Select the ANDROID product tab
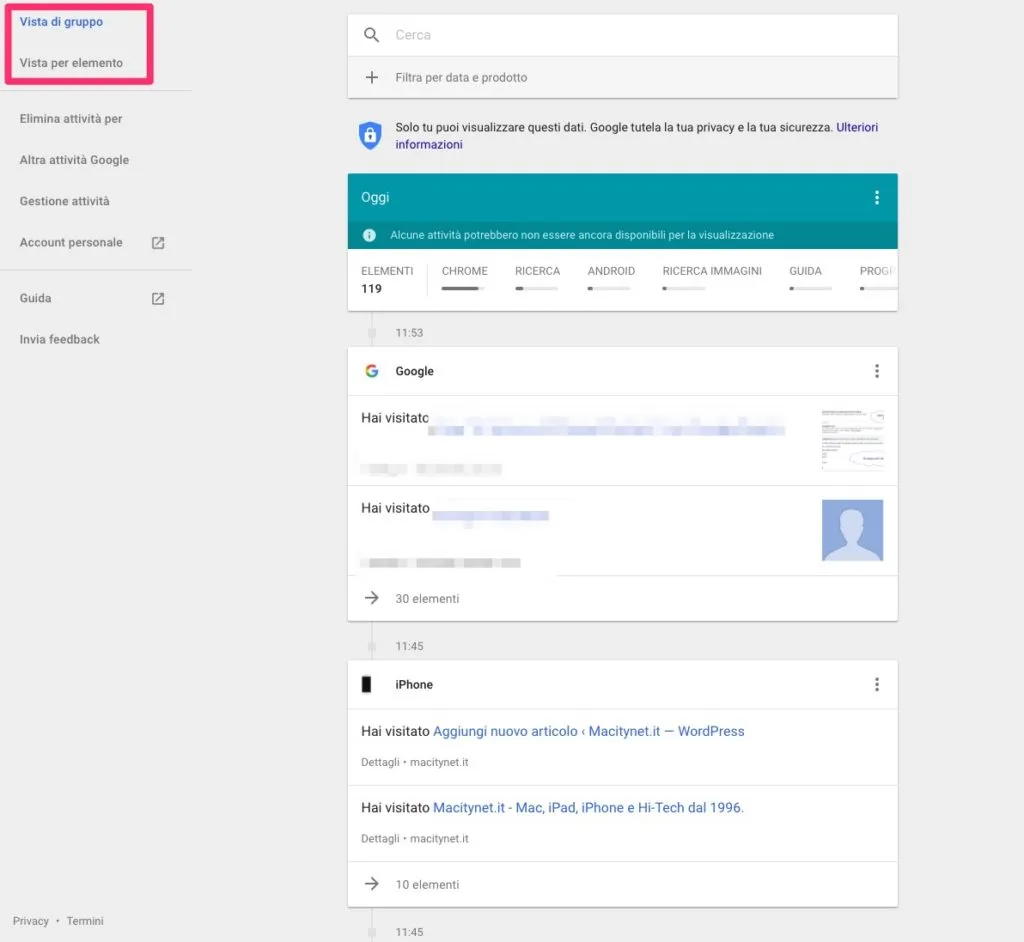The image size is (1024, 942). 611,271
